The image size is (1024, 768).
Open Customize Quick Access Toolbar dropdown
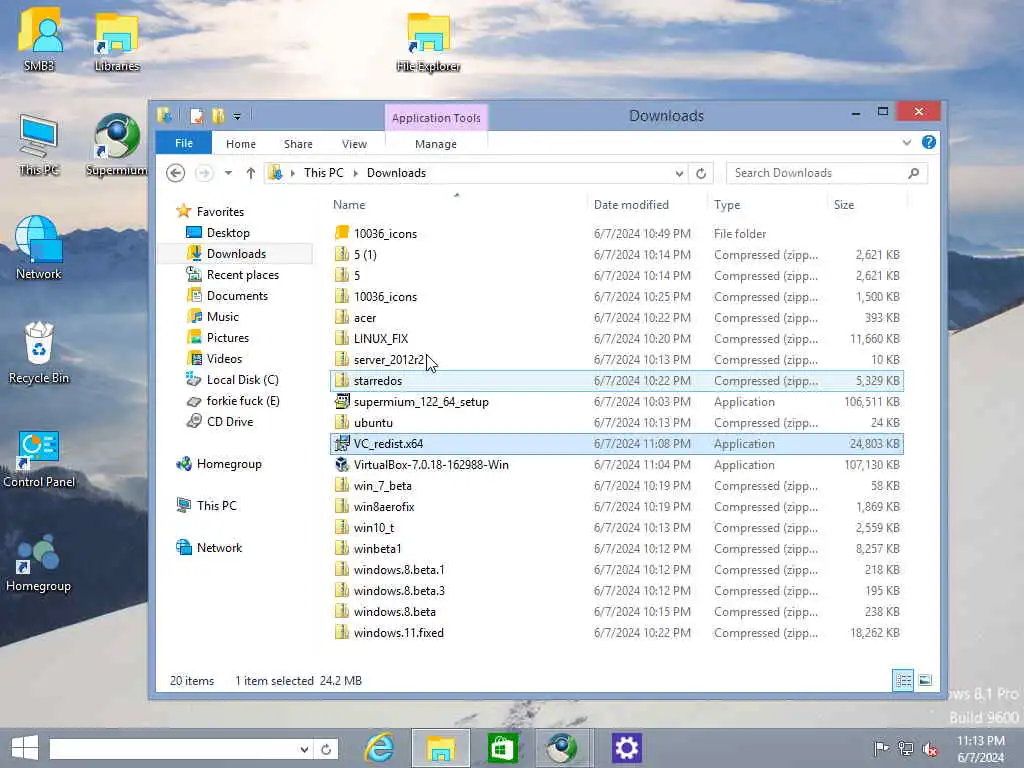237,116
